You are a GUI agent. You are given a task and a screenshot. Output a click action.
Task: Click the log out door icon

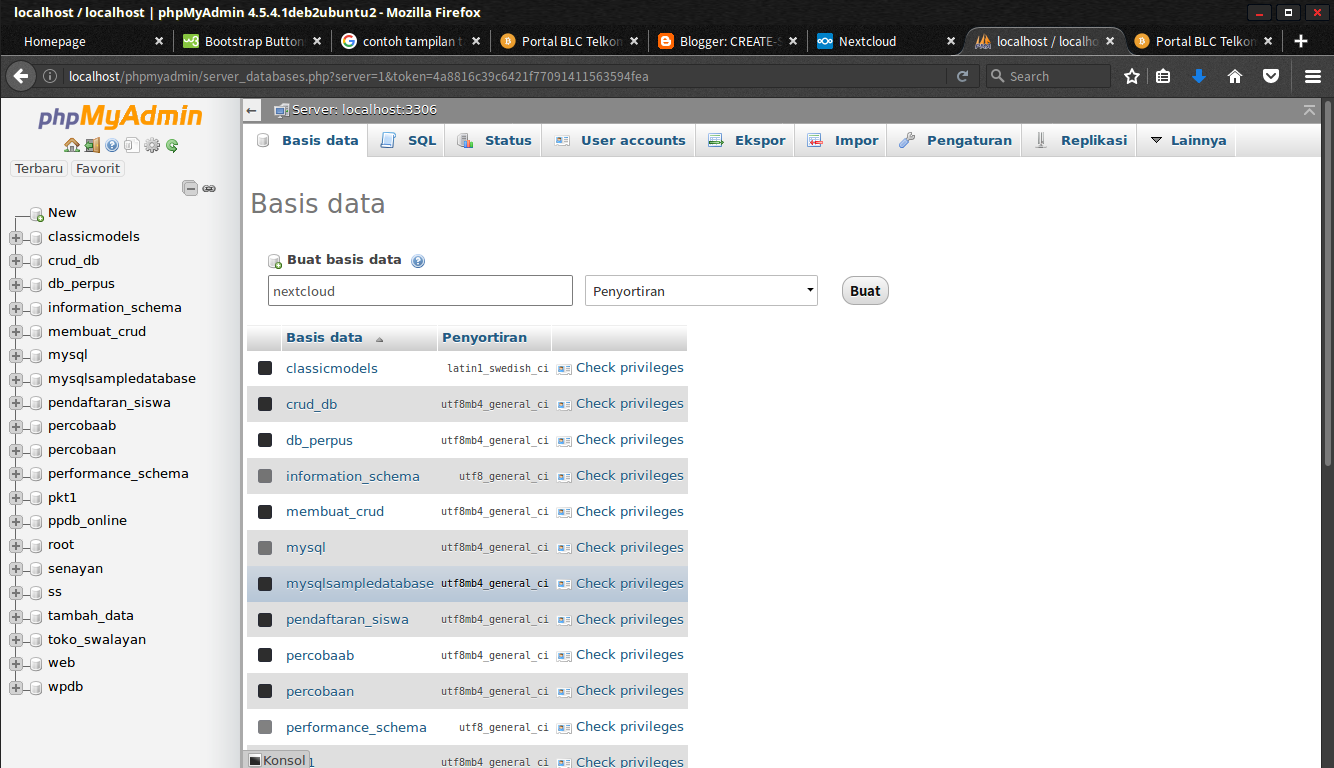(92, 145)
